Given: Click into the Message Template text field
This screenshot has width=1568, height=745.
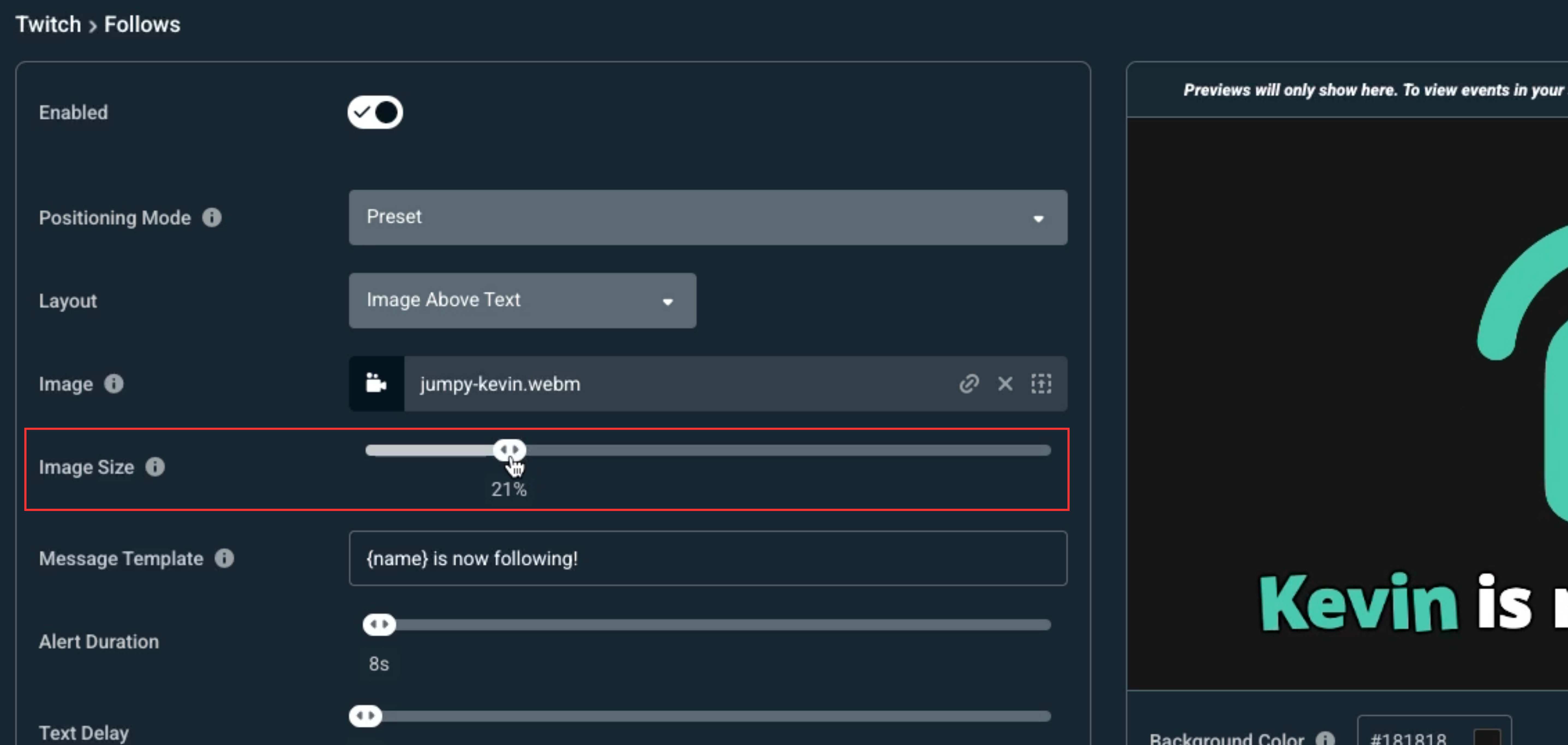Looking at the screenshot, I should (x=707, y=558).
